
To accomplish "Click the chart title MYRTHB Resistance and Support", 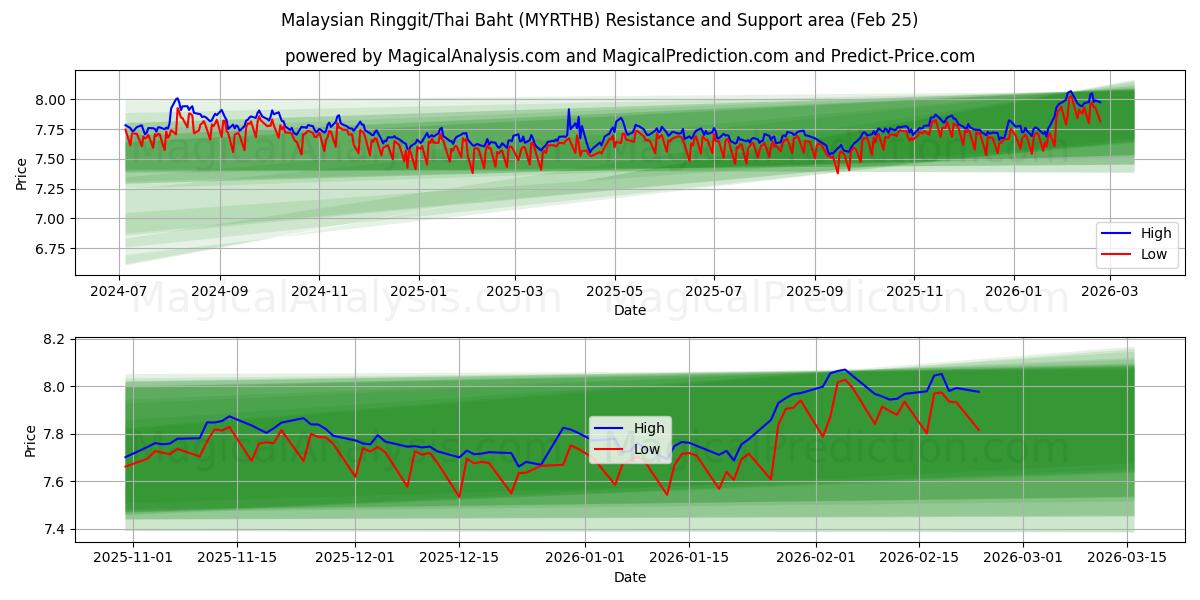I will tap(600, 16).
